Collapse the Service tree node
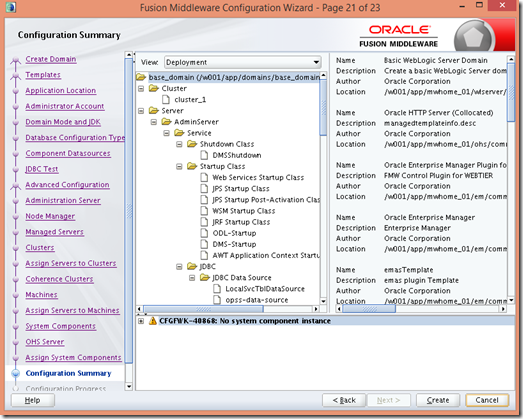 (166, 133)
